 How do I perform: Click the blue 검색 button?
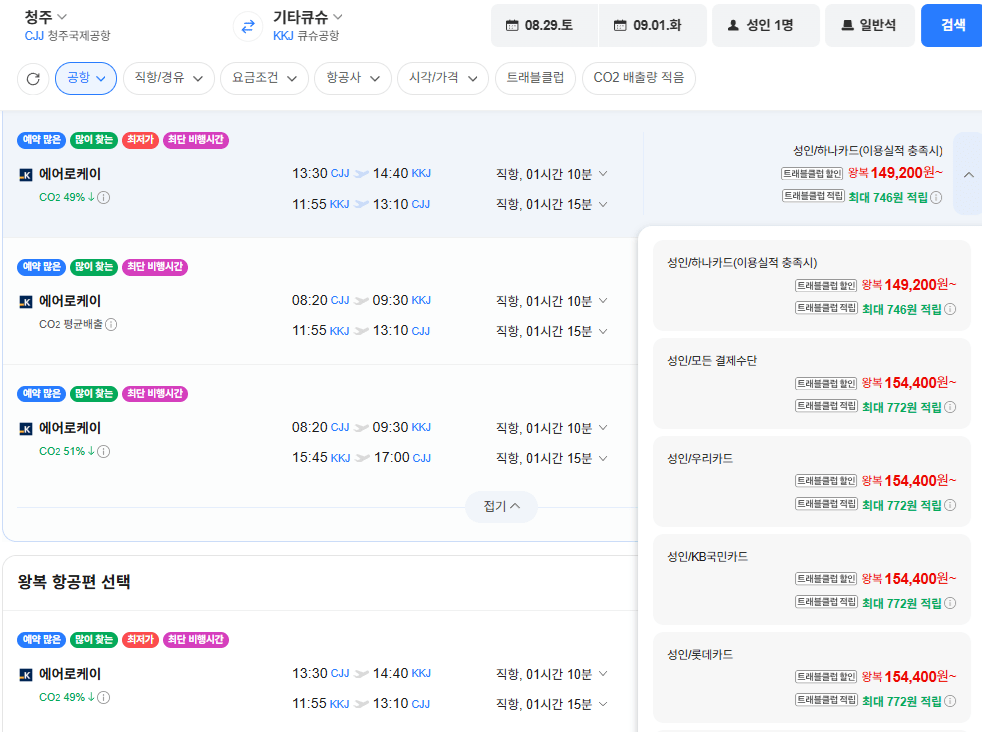[x=952, y=26]
